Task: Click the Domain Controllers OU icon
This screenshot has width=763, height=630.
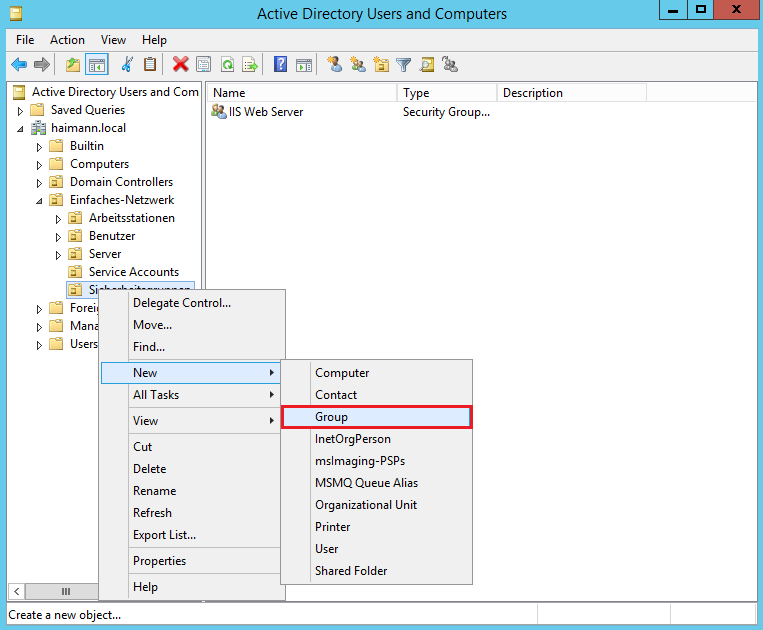Action: coord(56,182)
